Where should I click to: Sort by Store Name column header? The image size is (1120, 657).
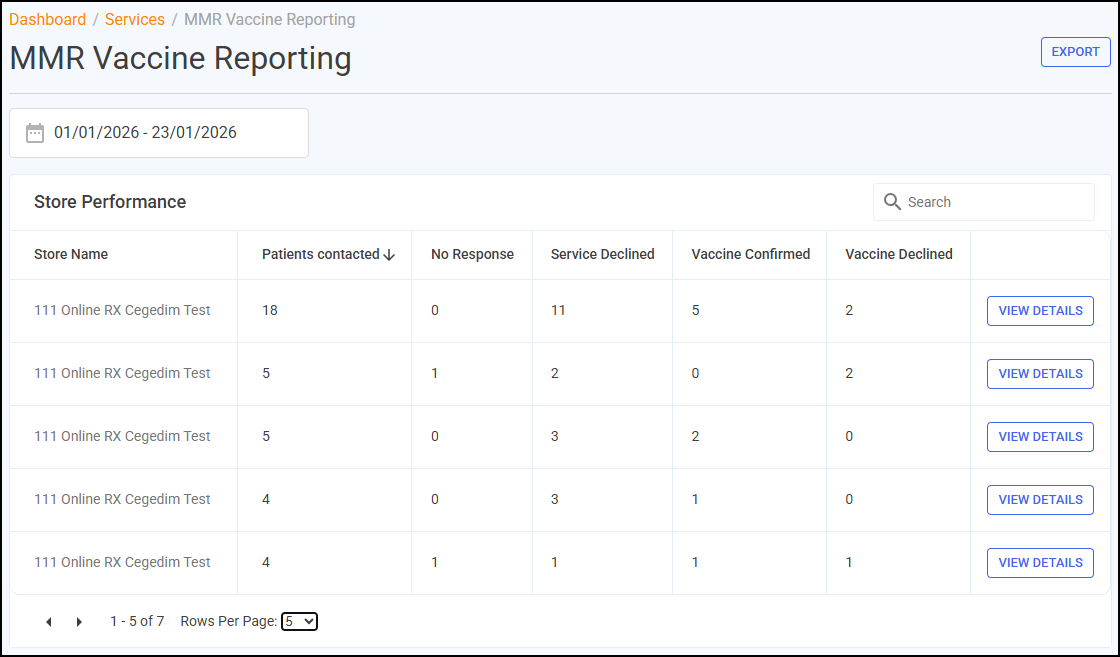pyautogui.click(x=71, y=254)
